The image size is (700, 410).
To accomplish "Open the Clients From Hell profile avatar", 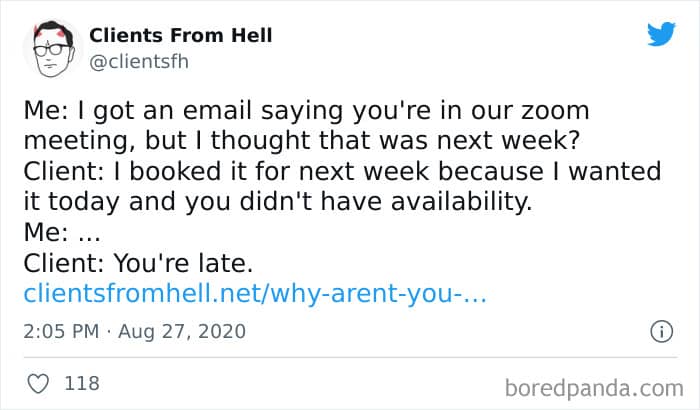I will coord(53,48).
